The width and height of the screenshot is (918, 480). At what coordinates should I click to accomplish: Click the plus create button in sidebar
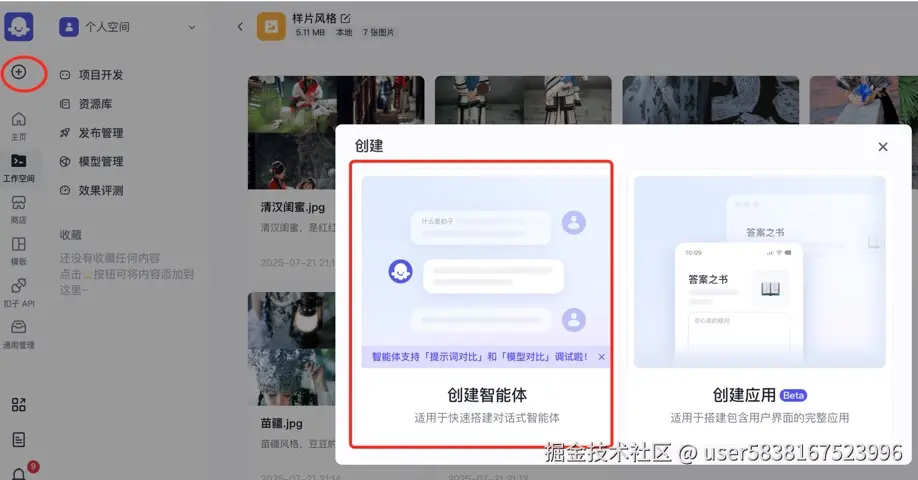[x=19, y=72]
